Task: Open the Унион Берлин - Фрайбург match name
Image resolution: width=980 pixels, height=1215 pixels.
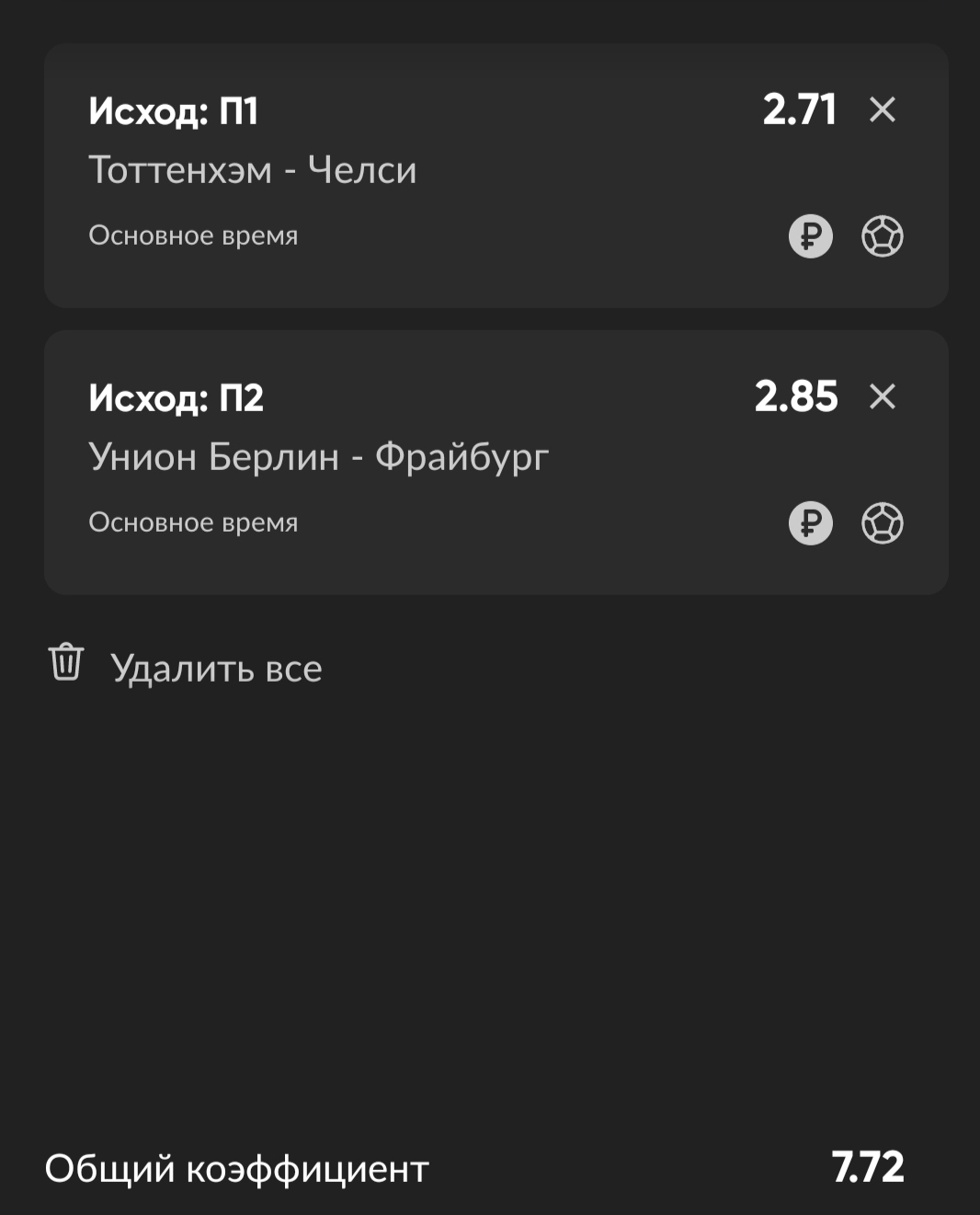Action: [x=319, y=457]
